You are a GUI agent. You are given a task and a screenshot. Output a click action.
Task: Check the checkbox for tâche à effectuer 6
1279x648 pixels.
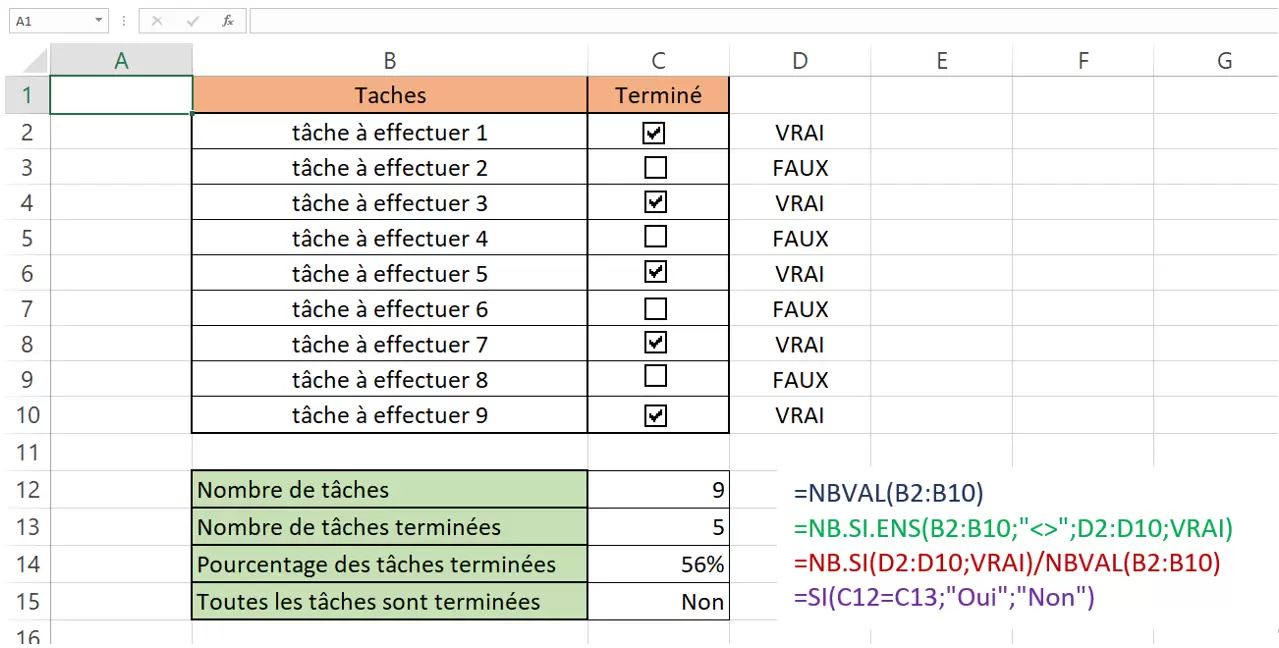point(655,308)
